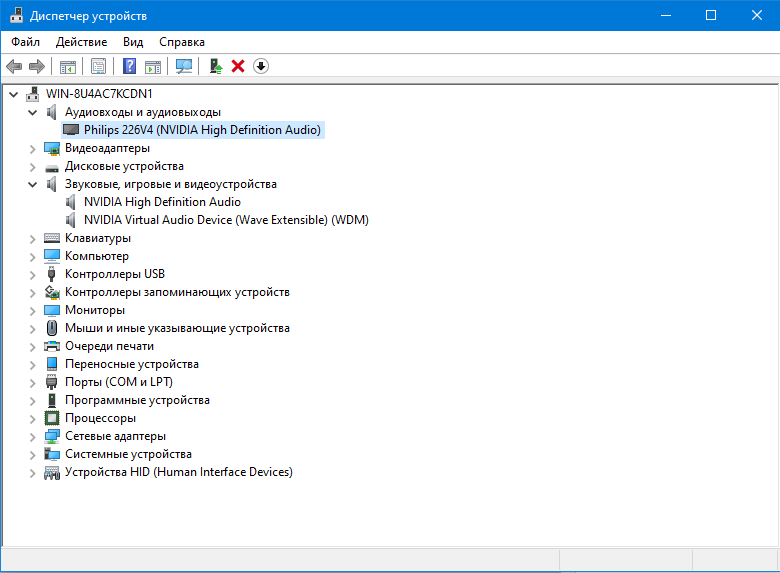Select the NVIDIA High Definition Audio device
Image resolution: width=780 pixels, height=573 pixels.
(x=162, y=202)
